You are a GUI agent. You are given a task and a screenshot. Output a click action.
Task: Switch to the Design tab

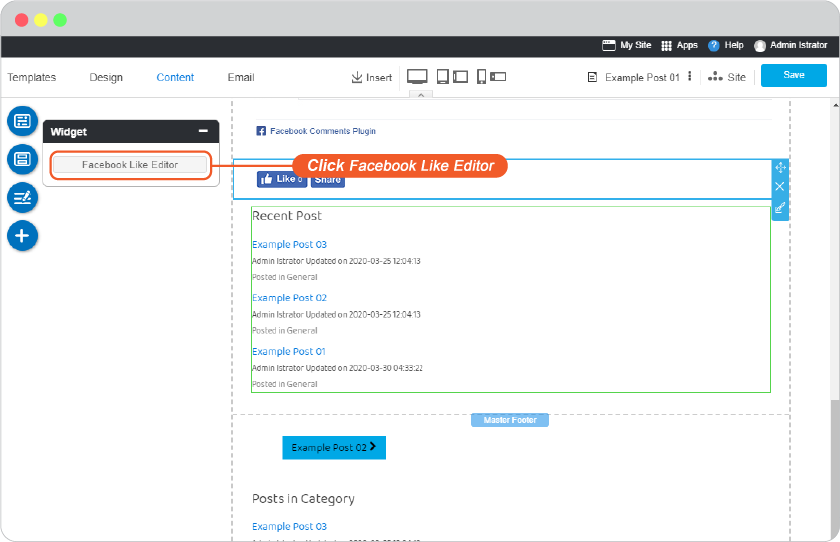[106, 77]
